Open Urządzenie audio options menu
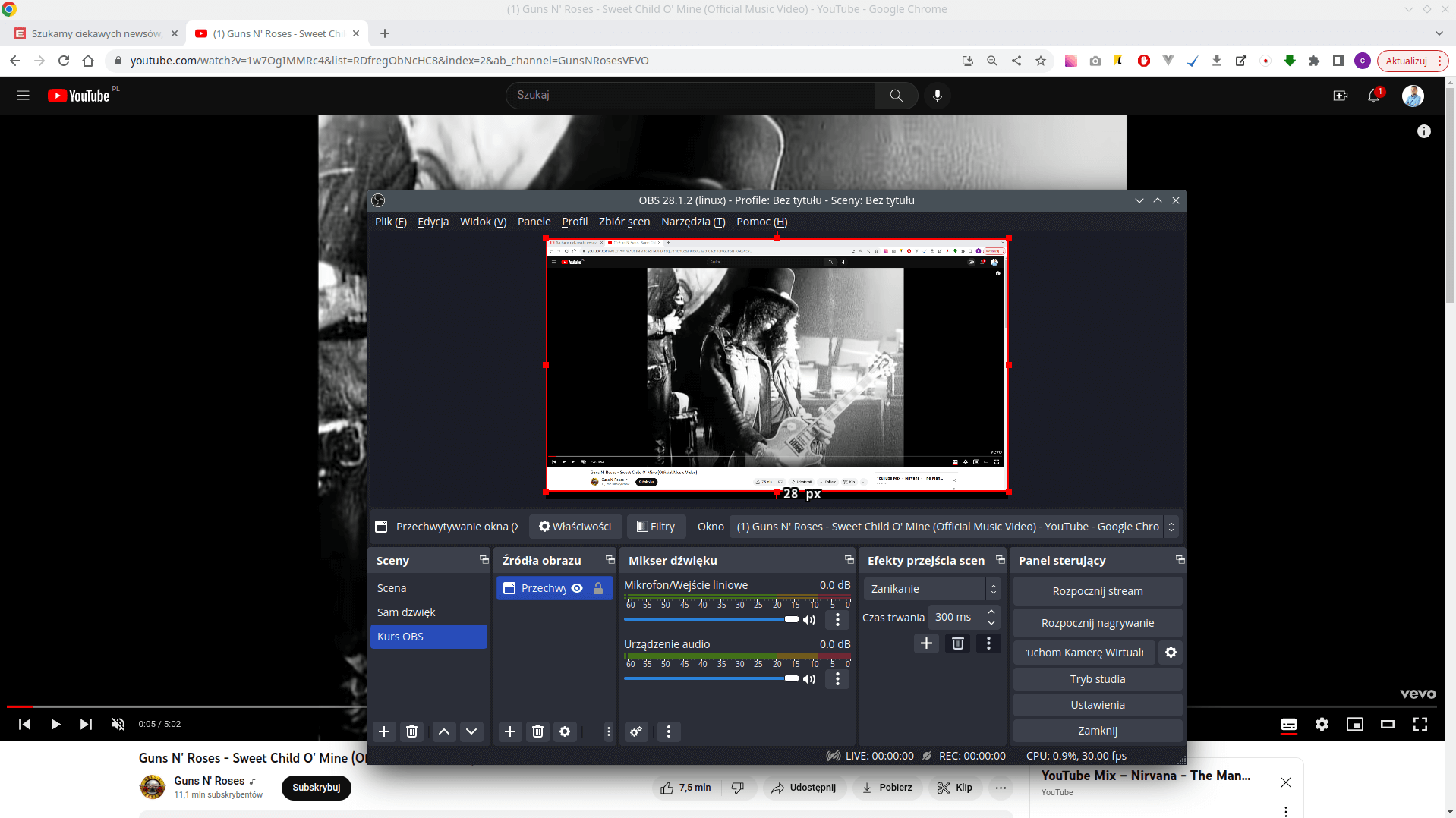The image size is (1456, 818). (x=837, y=678)
